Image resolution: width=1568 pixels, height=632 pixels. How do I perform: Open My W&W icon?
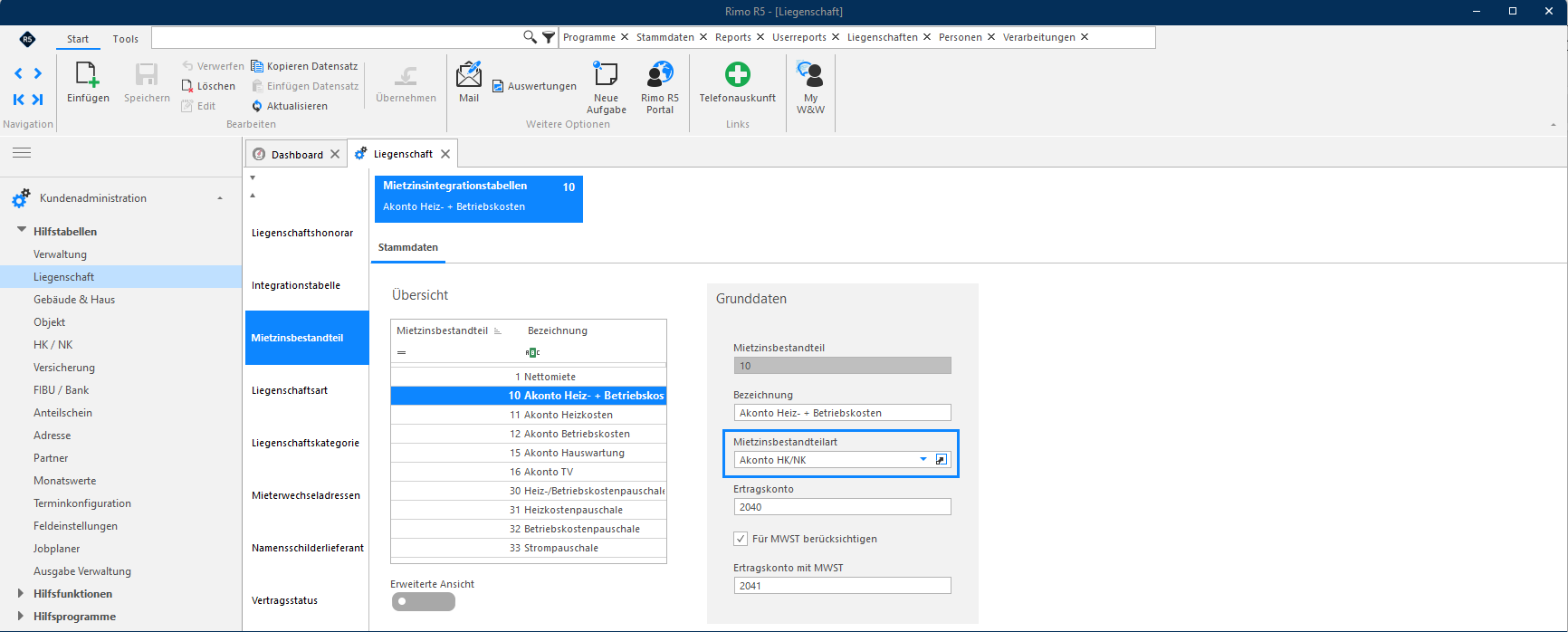tap(810, 74)
